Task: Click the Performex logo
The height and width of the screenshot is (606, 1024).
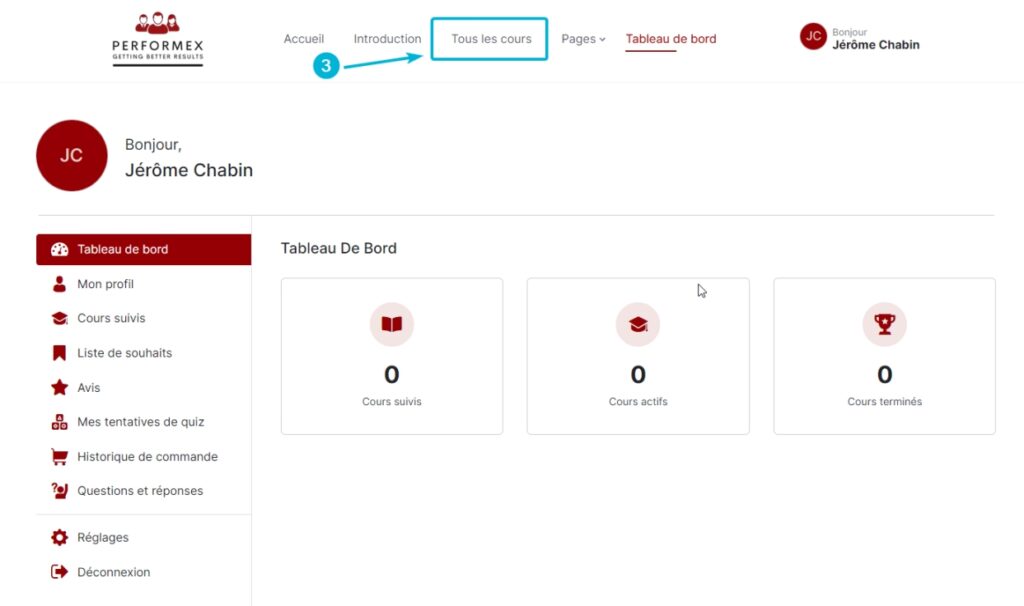Action: click(157, 39)
